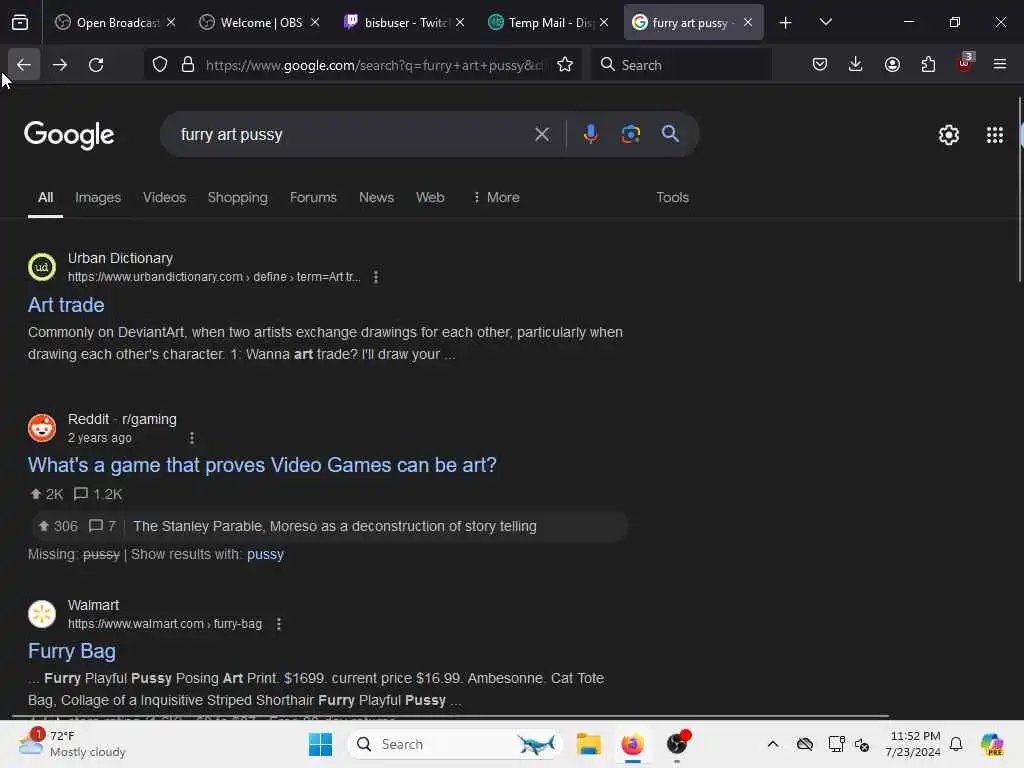Screen dimensions: 1024x768
Task: Open the Firefox account icon
Action: click(892, 65)
